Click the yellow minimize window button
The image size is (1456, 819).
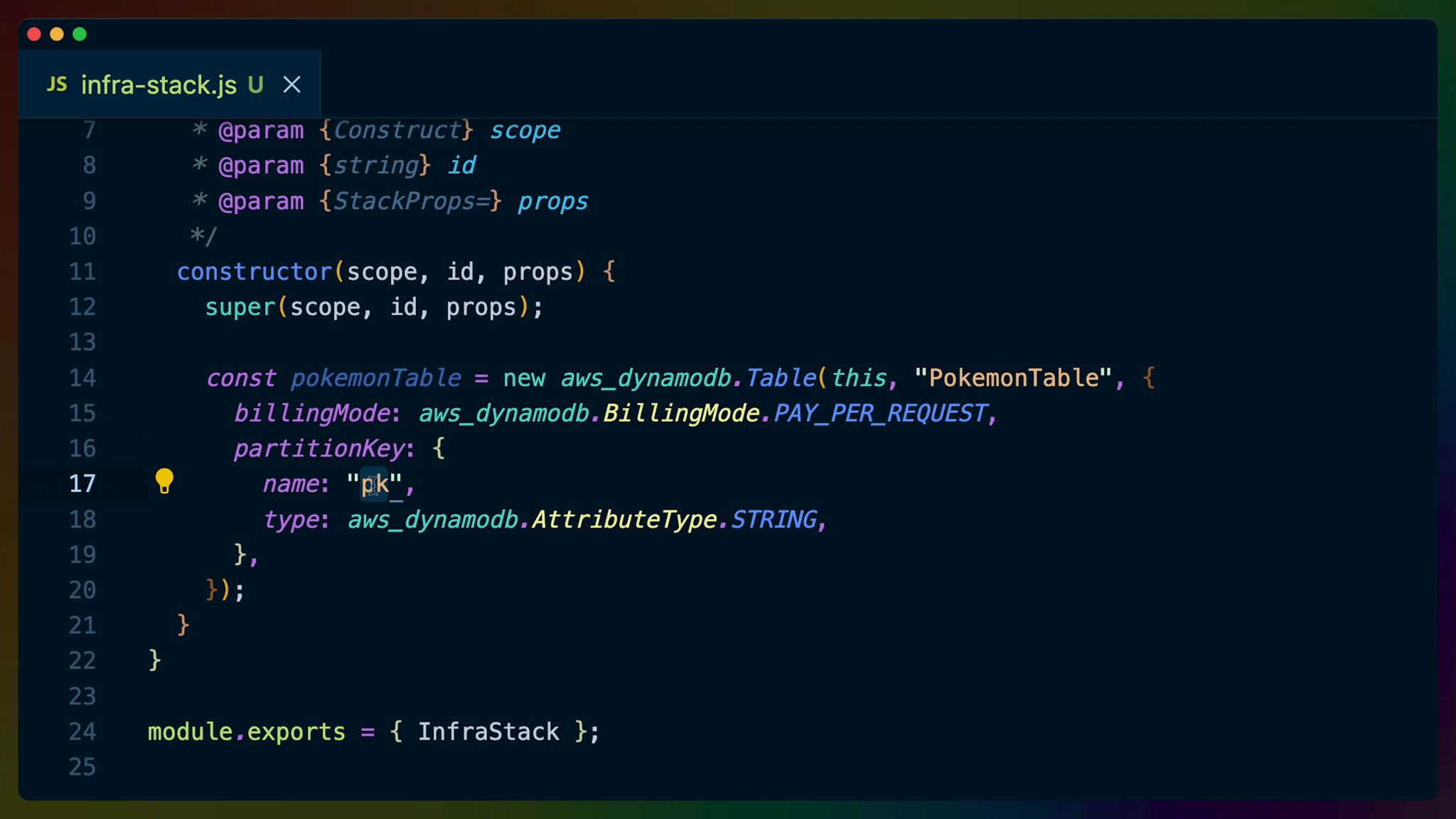(x=57, y=34)
